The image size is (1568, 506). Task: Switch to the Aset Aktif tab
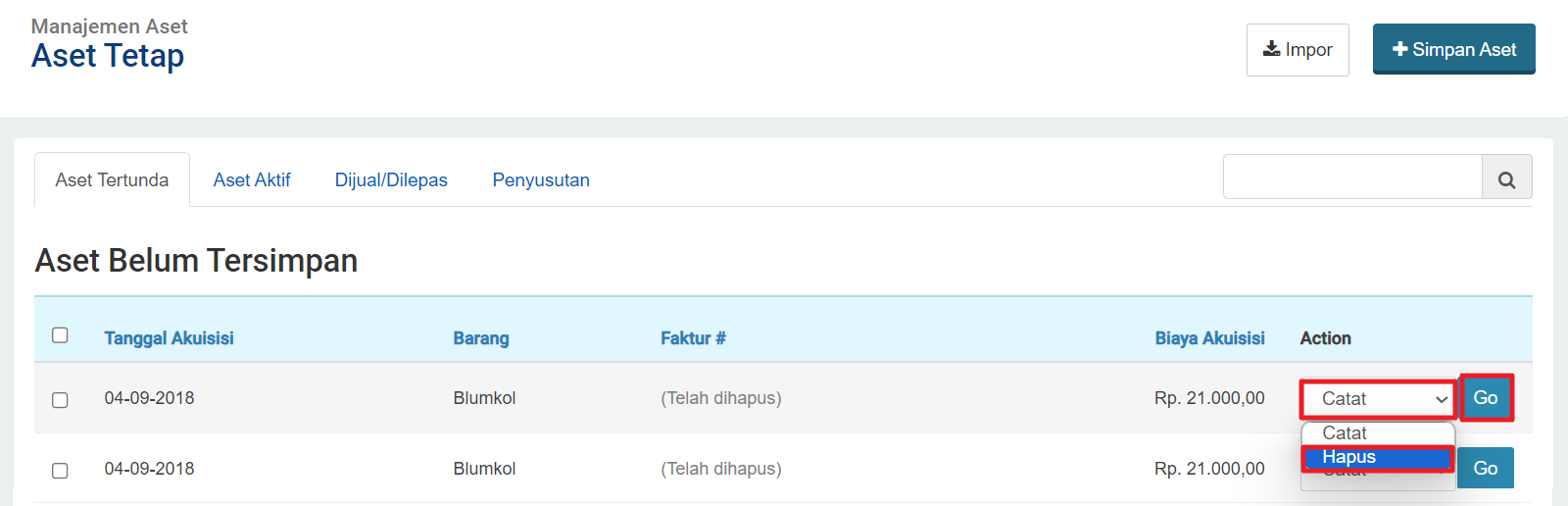252,180
